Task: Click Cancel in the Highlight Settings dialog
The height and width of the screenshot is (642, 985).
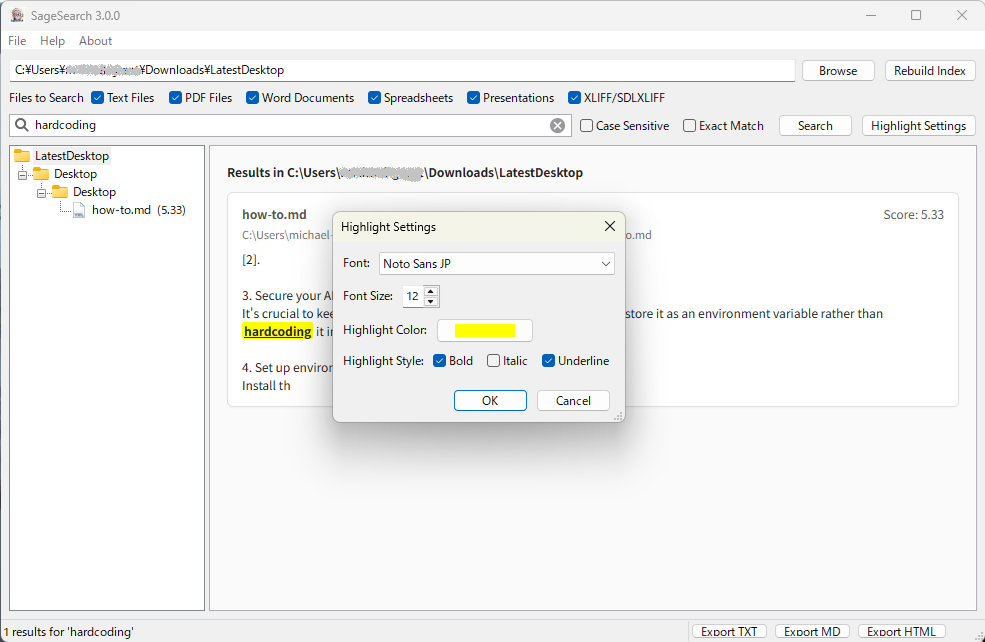Action: (x=573, y=400)
